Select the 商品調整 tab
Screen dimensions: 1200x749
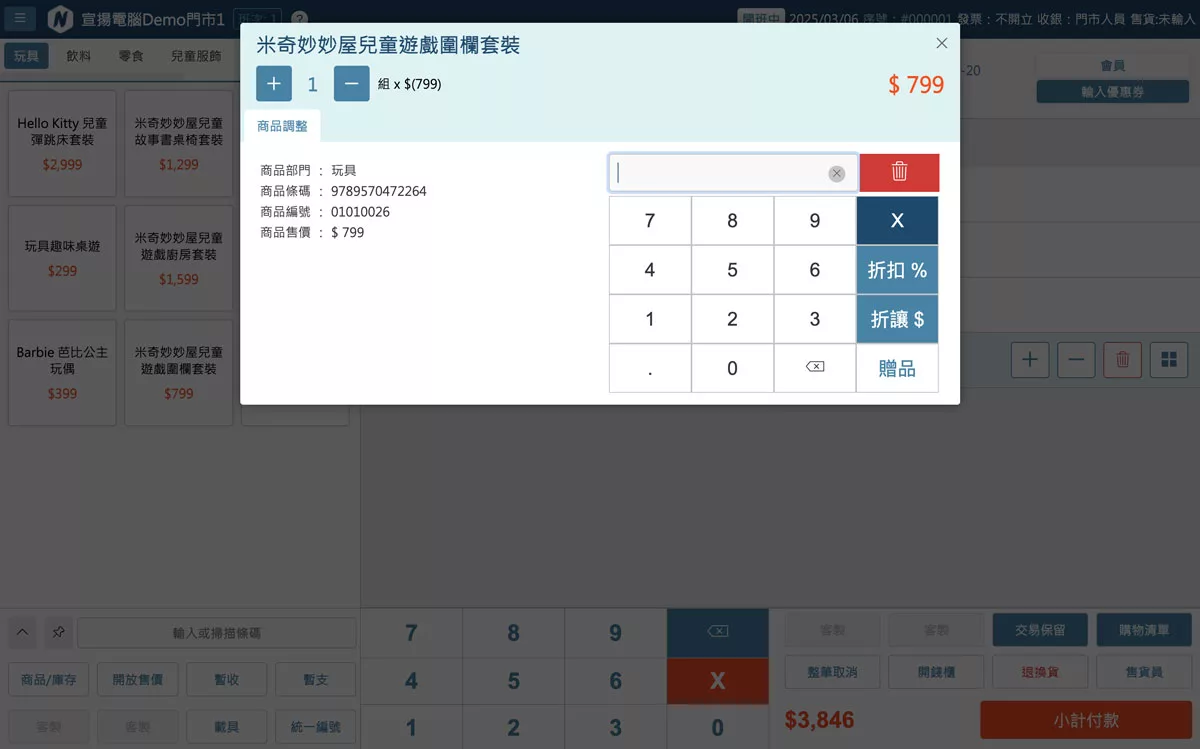pyautogui.click(x=282, y=126)
